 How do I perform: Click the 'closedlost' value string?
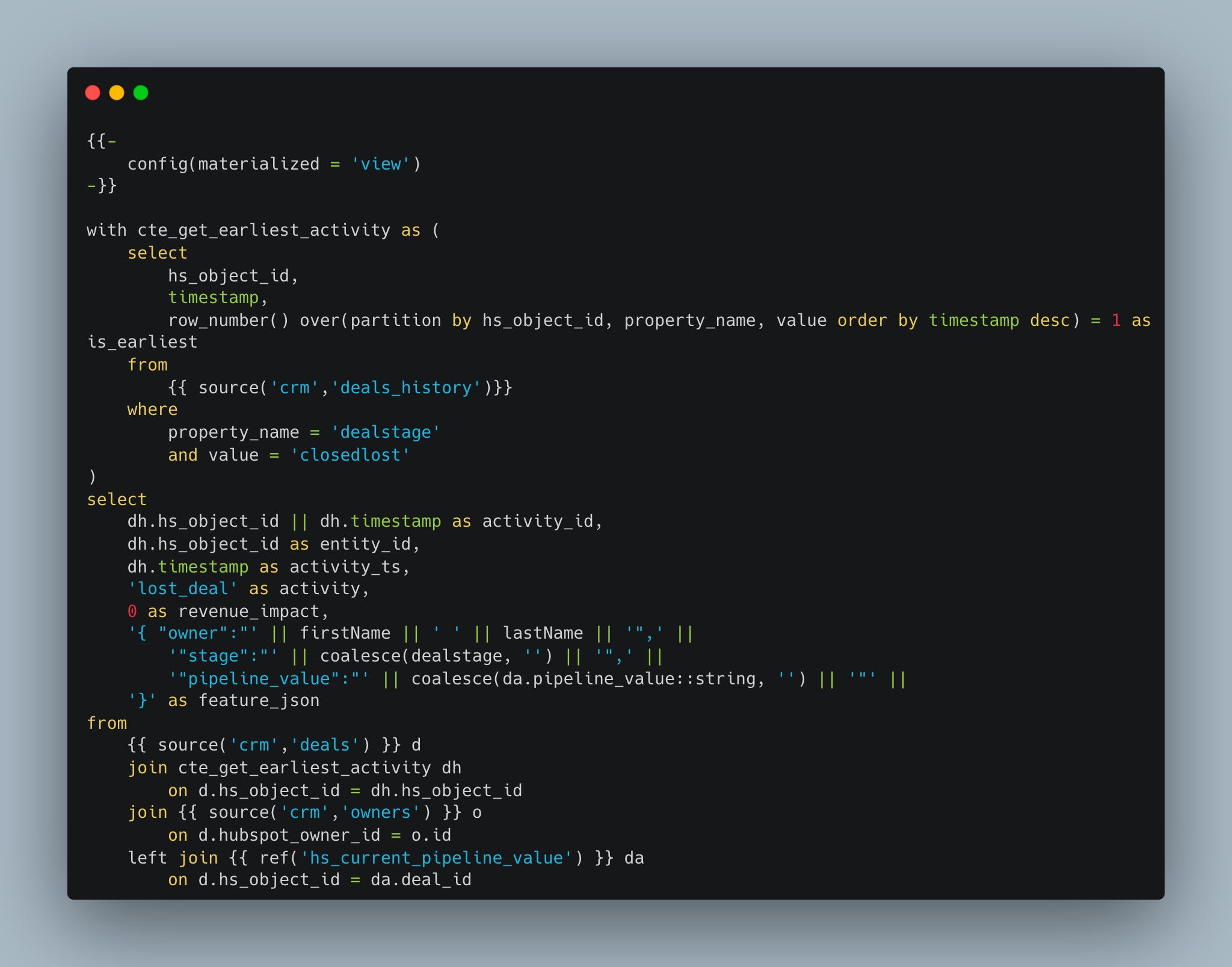coord(350,455)
